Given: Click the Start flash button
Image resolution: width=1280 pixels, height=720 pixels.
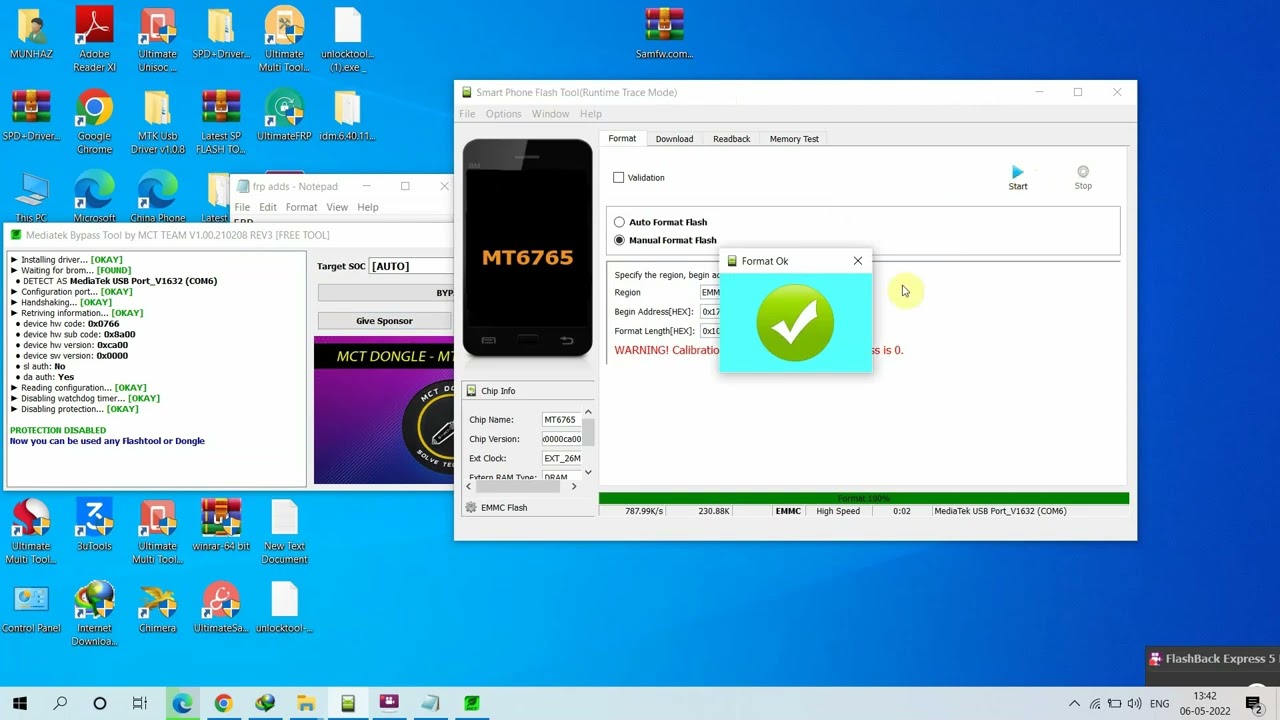Looking at the screenshot, I should (1017, 178).
